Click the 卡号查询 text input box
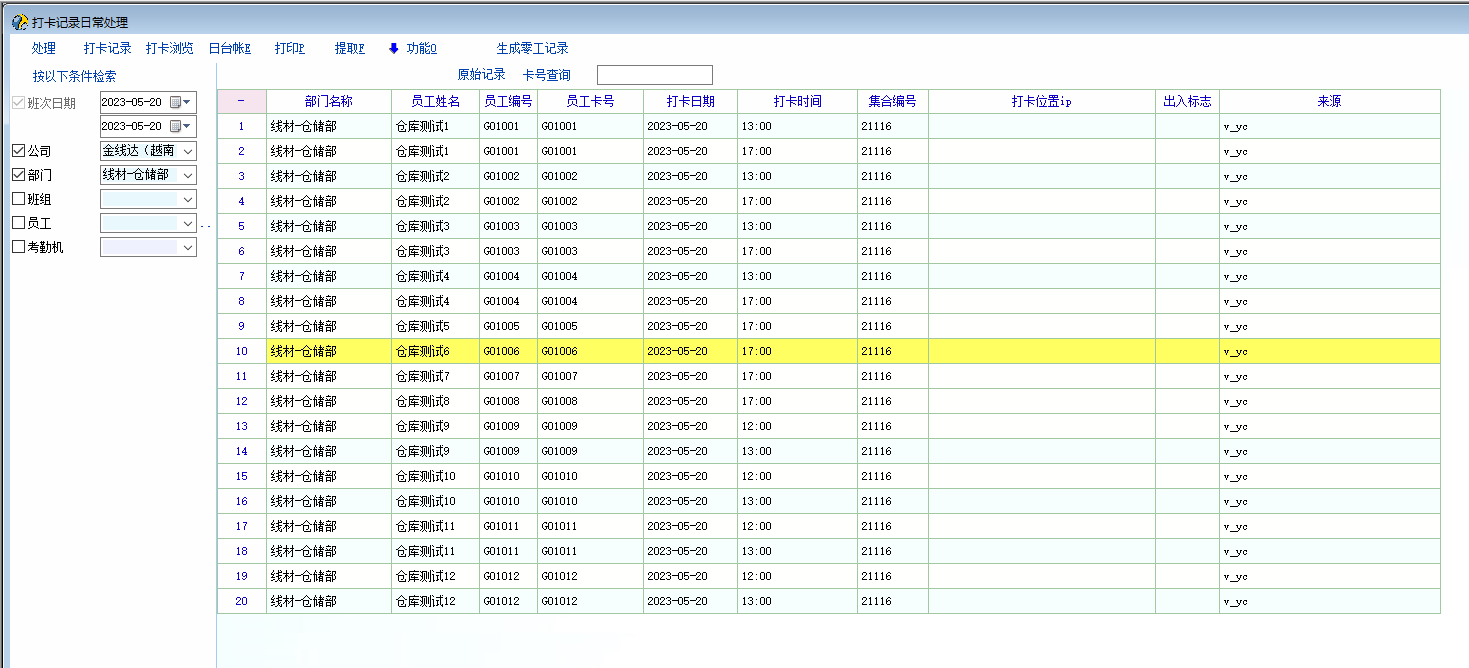 click(654, 75)
